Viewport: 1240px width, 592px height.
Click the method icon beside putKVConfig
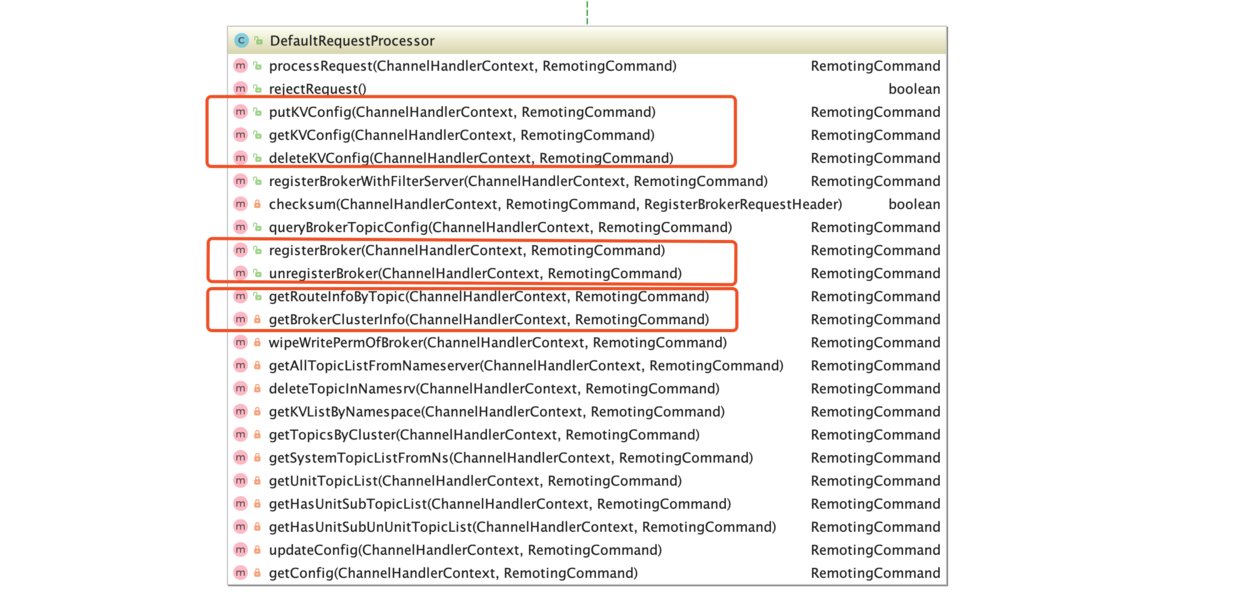[240, 112]
